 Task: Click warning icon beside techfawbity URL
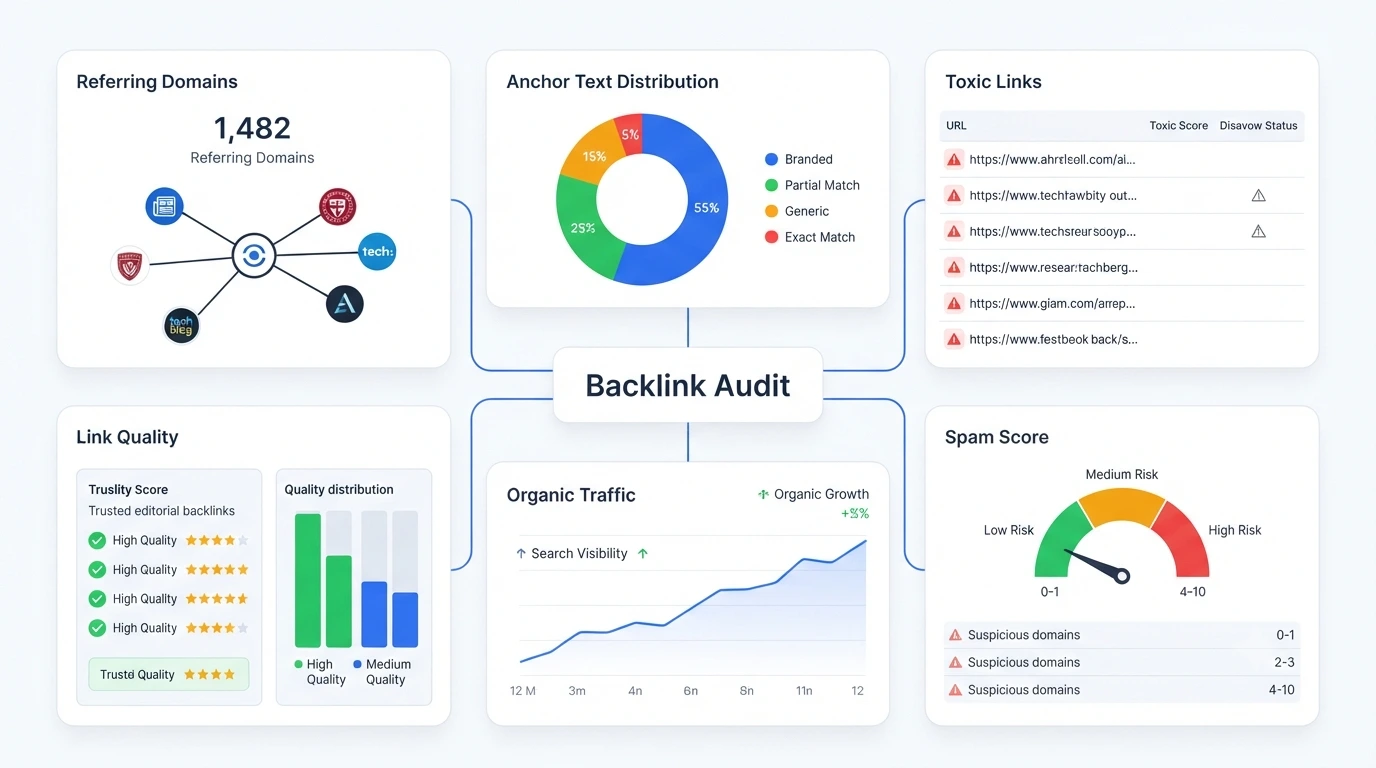coord(954,195)
